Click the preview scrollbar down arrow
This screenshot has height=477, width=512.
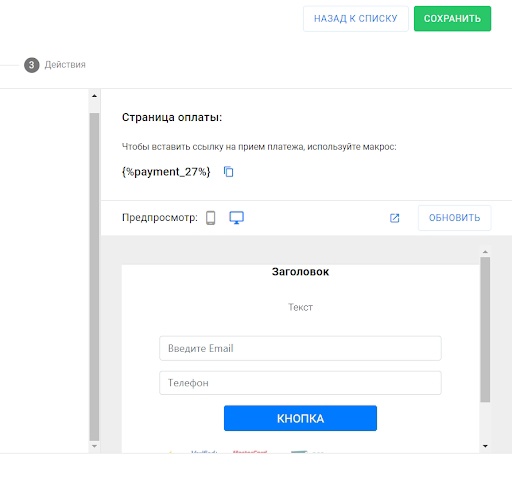[485, 446]
